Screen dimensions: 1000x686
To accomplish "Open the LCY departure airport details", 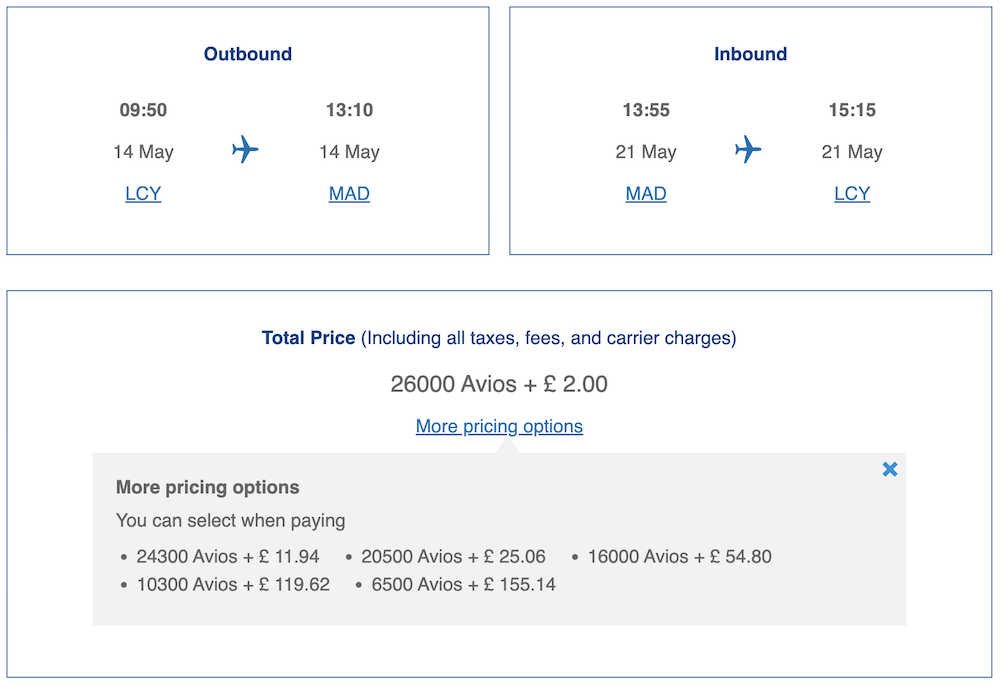I will [143, 193].
